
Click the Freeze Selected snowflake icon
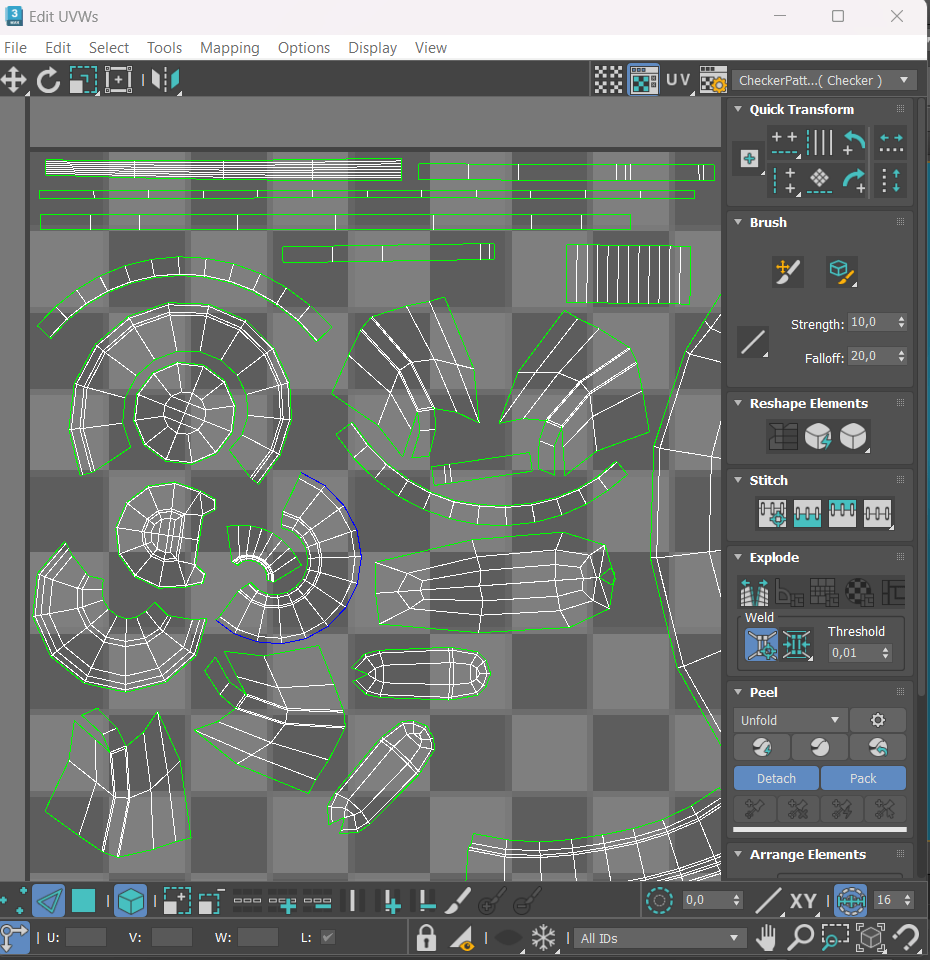pos(543,938)
